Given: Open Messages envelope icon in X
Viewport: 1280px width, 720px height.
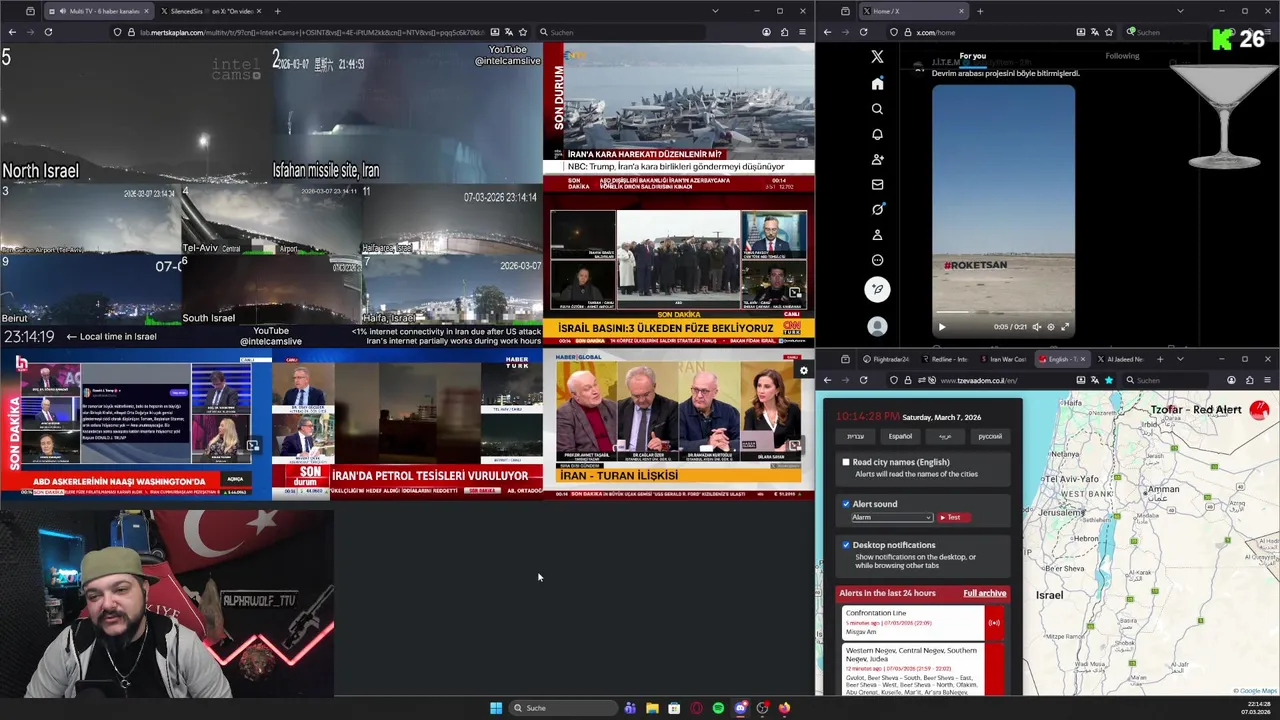Looking at the screenshot, I should 877,184.
